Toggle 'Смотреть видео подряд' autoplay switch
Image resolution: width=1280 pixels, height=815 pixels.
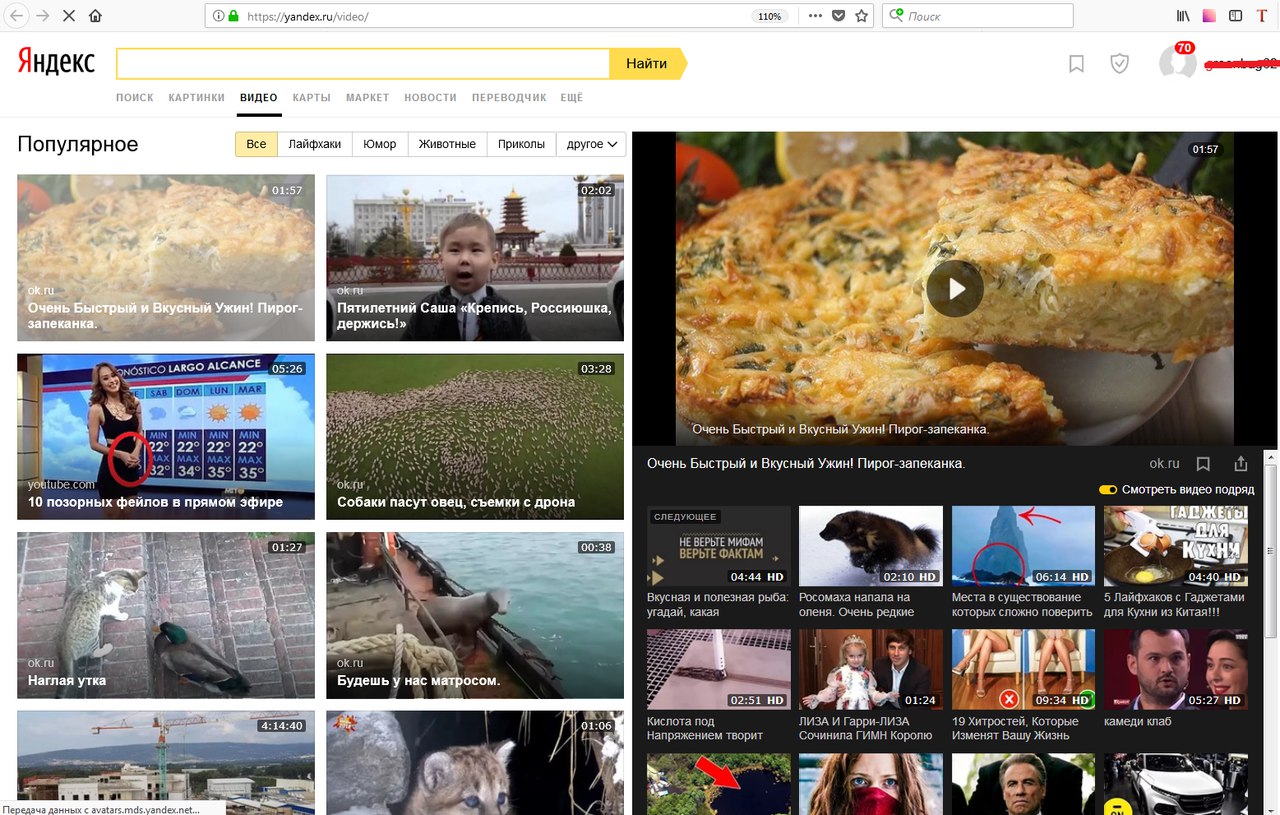point(1107,490)
